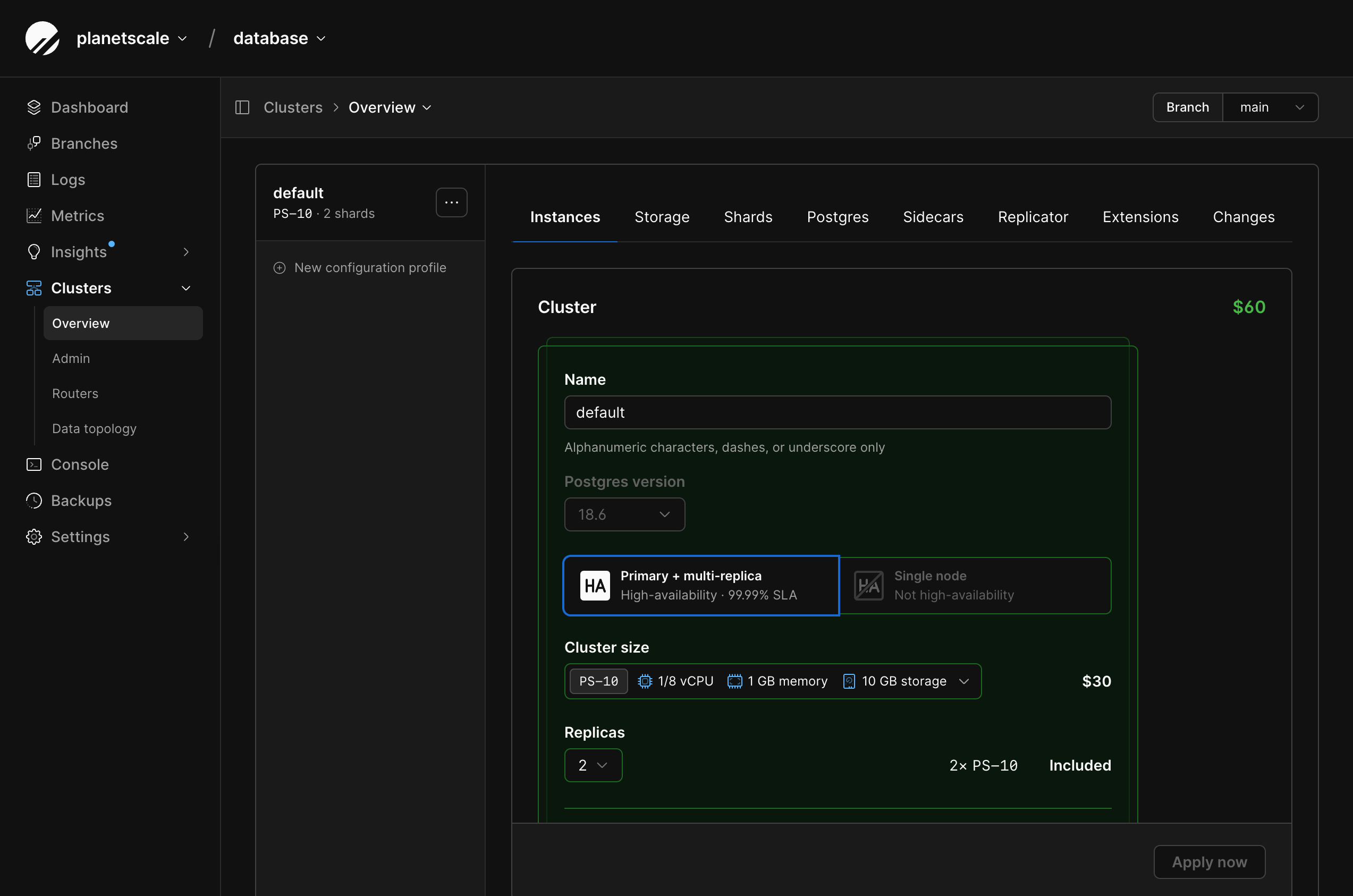Select the default cluster profile card

370,203
